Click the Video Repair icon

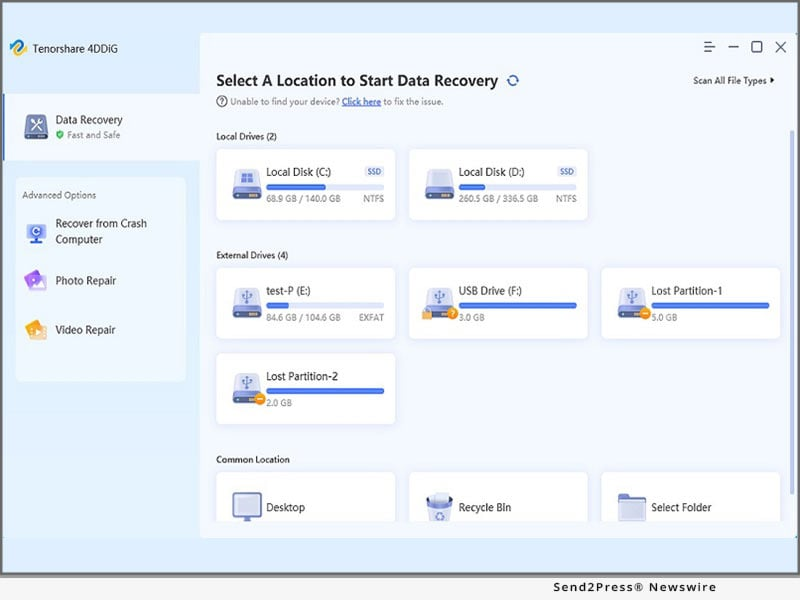tap(36, 330)
